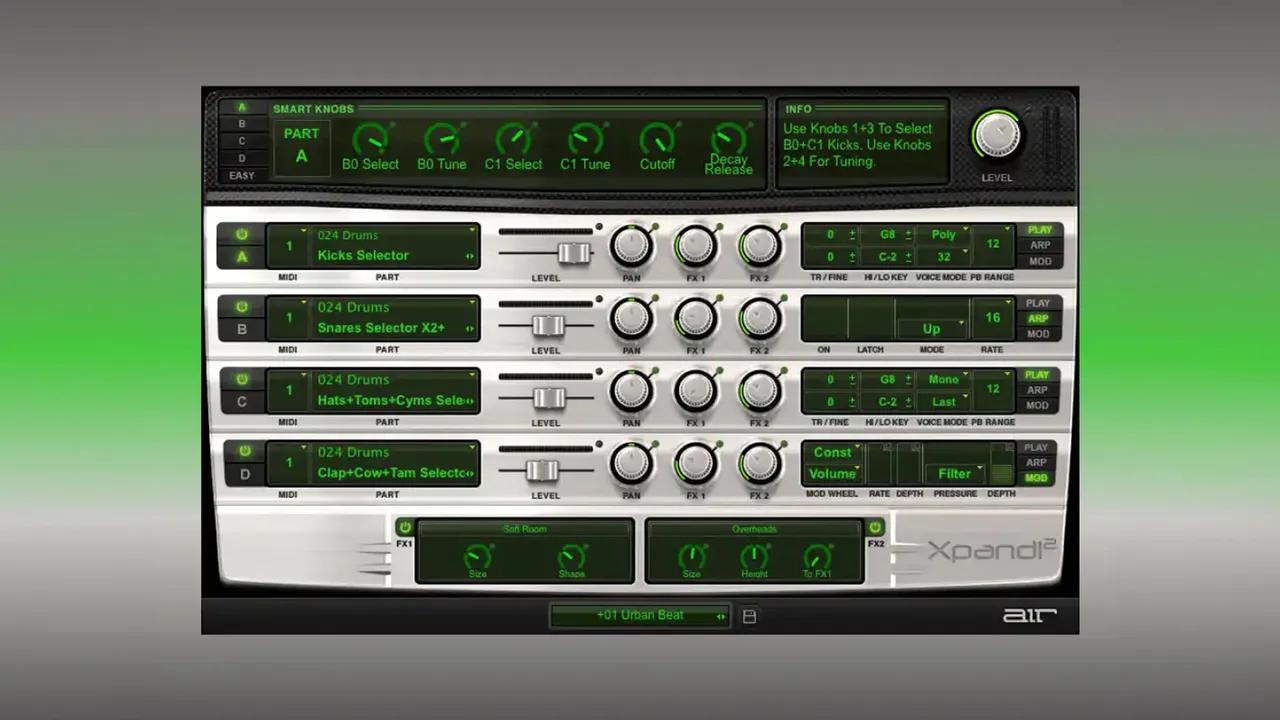
Task: Switch part A to ARP page
Action: pos(1039,246)
